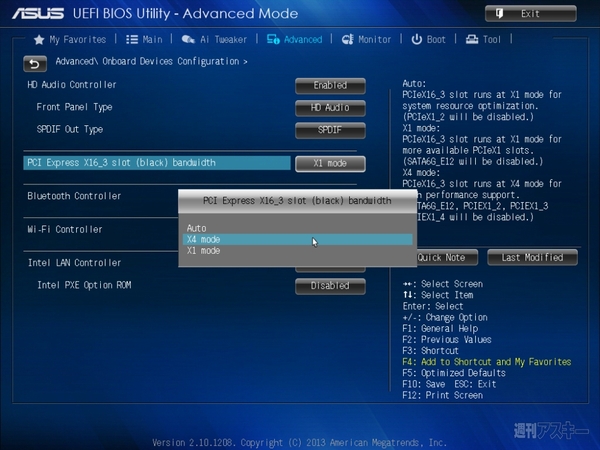This screenshot has height=450, width=600.
Task: Open the Ai Tweaker tab
Action: coord(223,39)
